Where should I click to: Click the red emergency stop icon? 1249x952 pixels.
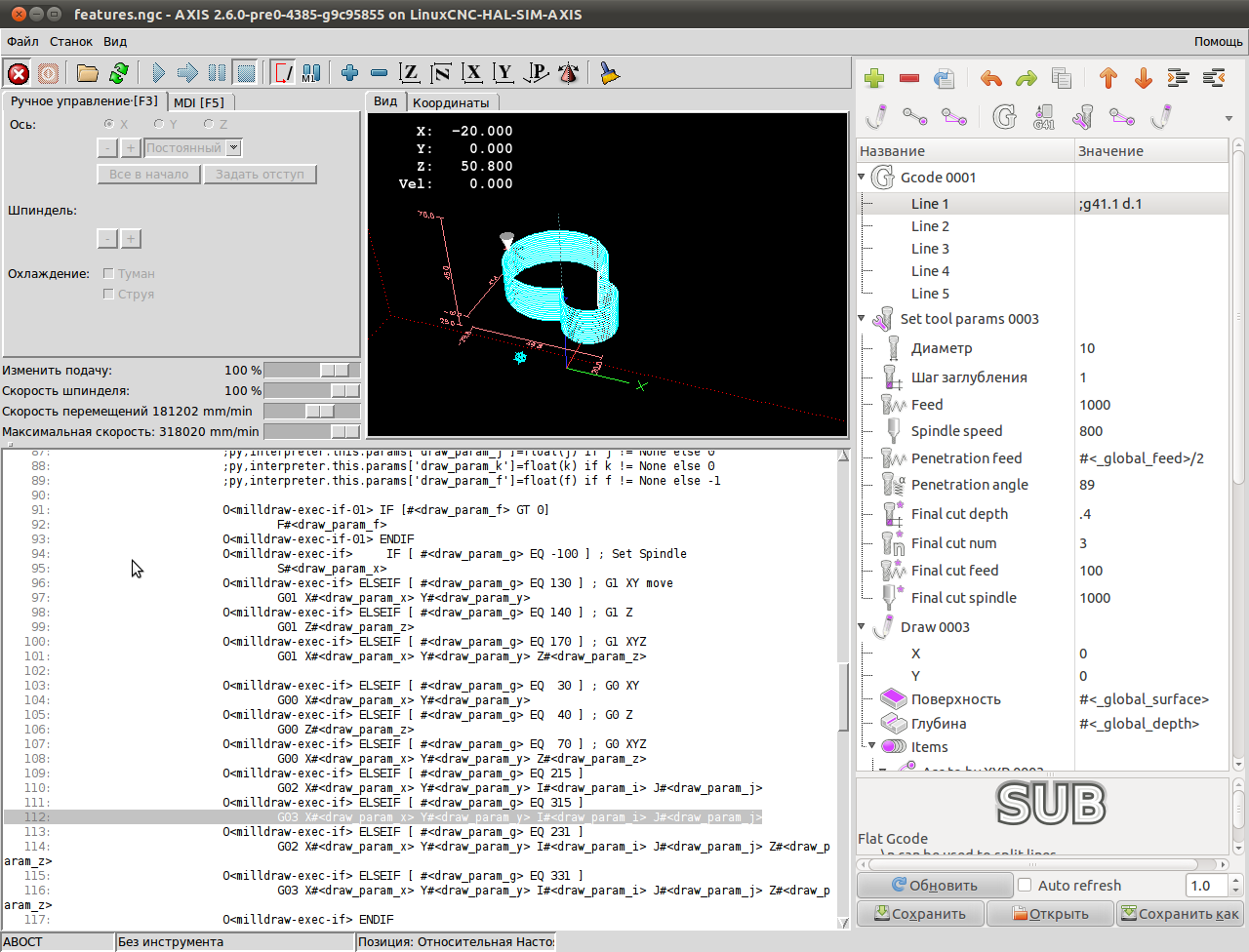(x=18, y=73)
